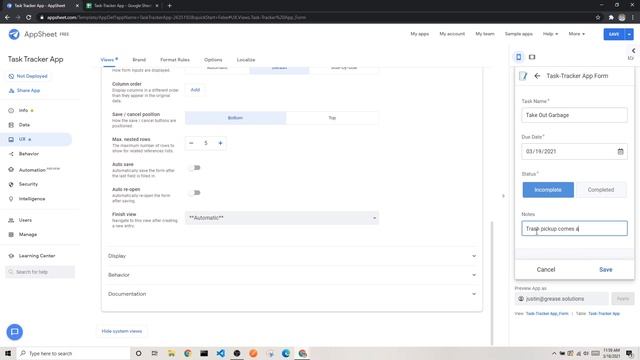The height and width of the screenshot is (360, 640).
Task: Open the Users sidebar icon
Action: click(x=11, y=220)
